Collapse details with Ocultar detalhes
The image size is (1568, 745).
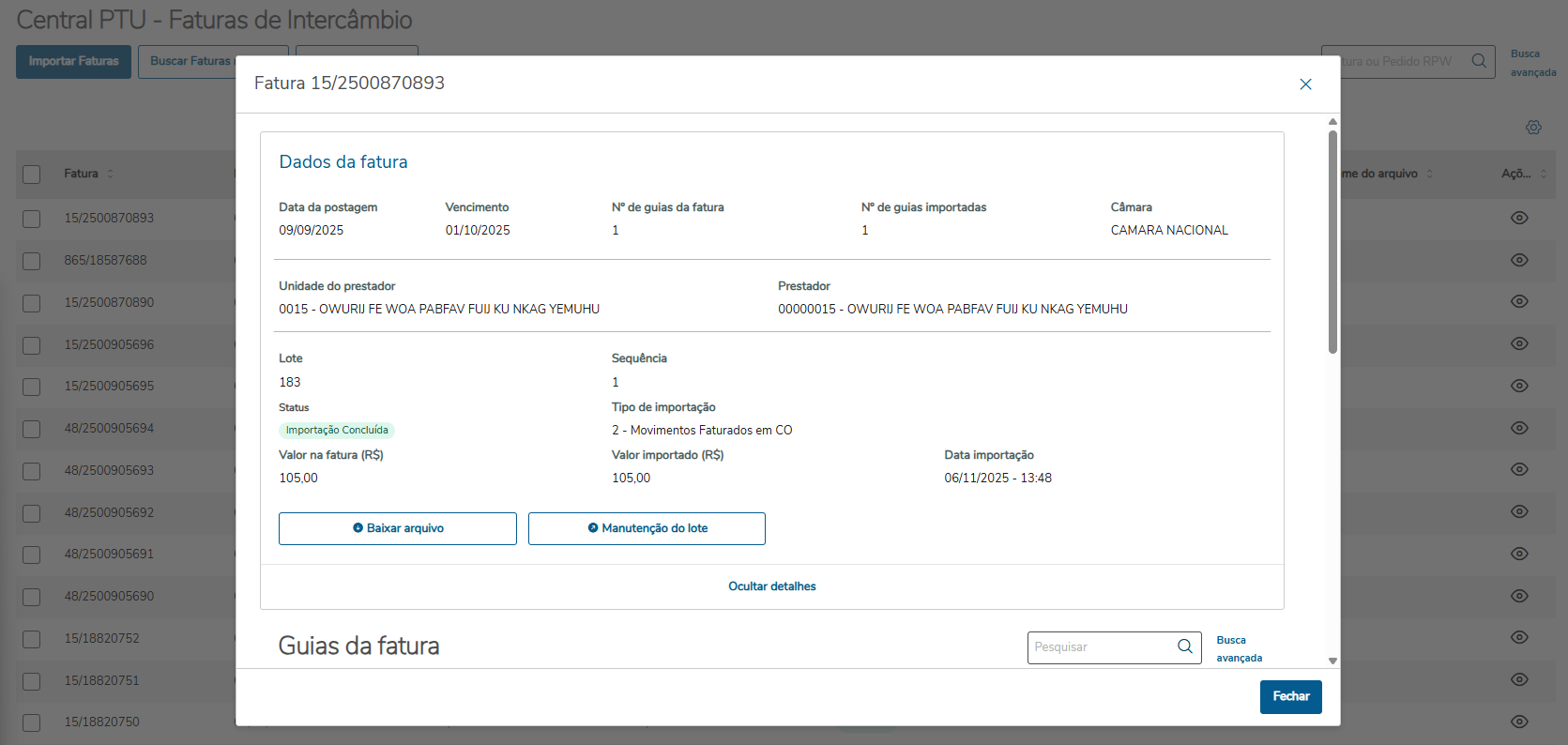tap(771, 586)
